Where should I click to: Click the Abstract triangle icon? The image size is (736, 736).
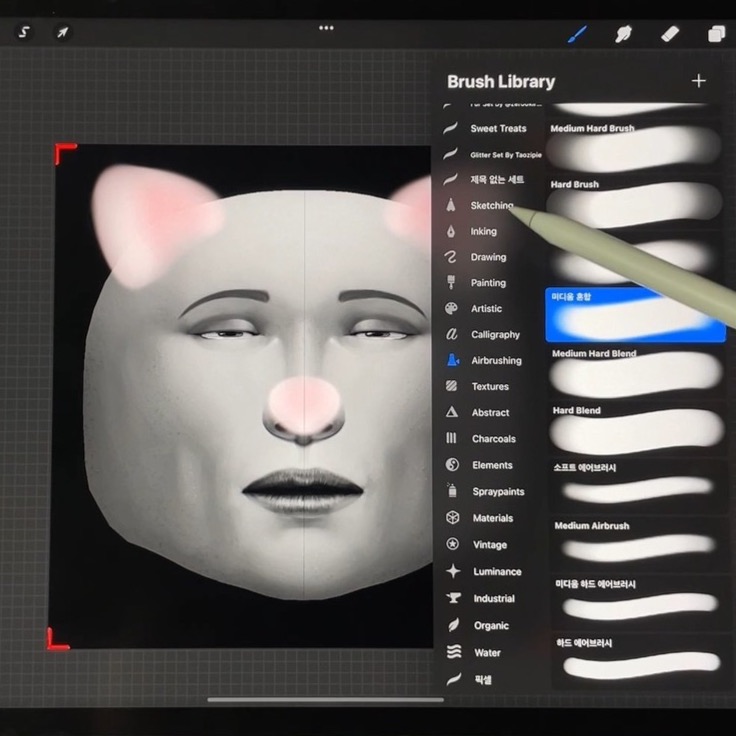[x=452, y=412]
